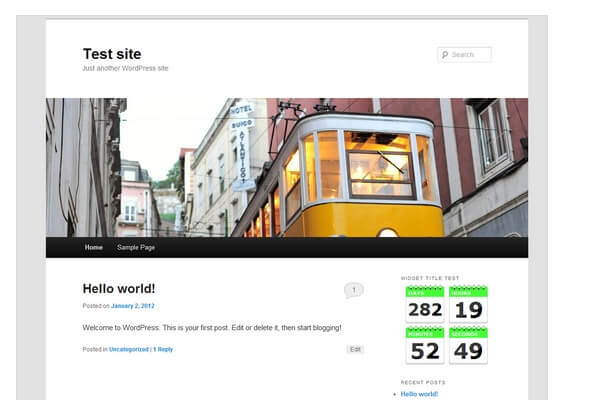Open the "Hello world!" post title

(x=118, y=288)
